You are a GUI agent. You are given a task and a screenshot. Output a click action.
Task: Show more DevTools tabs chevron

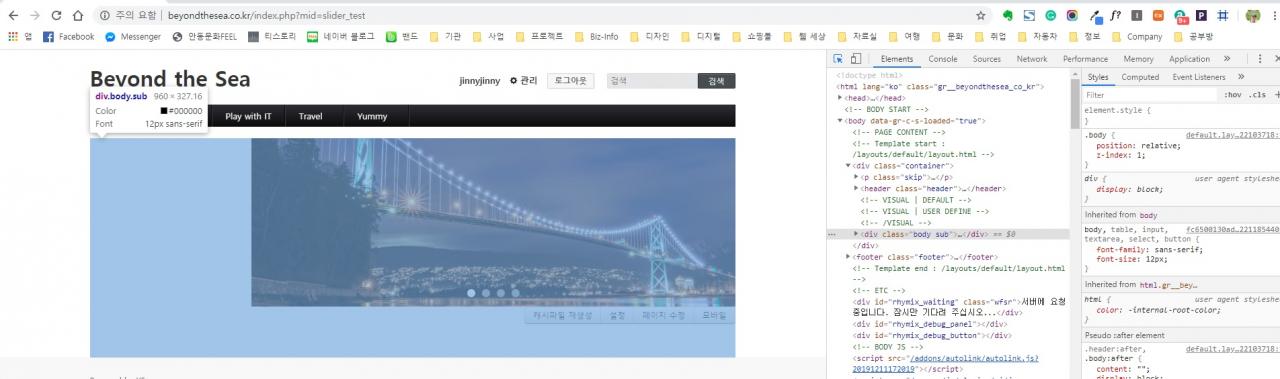click(x=1226, y=59)
